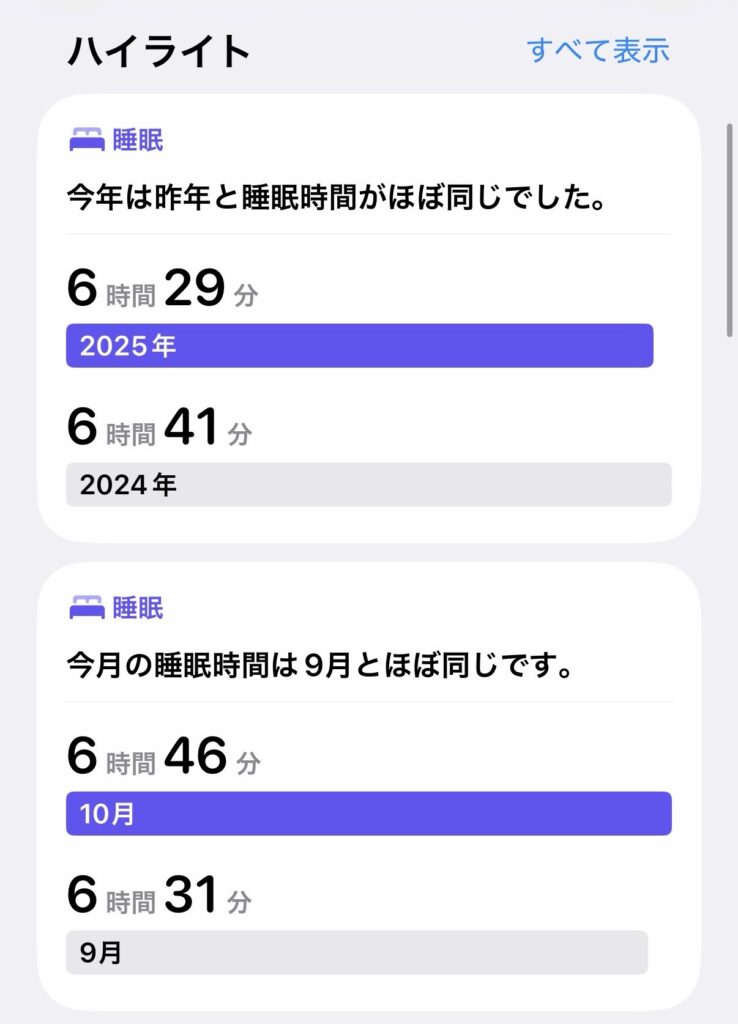Image resolution: width=738 pixels, height=1024 pixels.
Task: Tap the 6時間31分 sleep value
Action: [160, 897]
